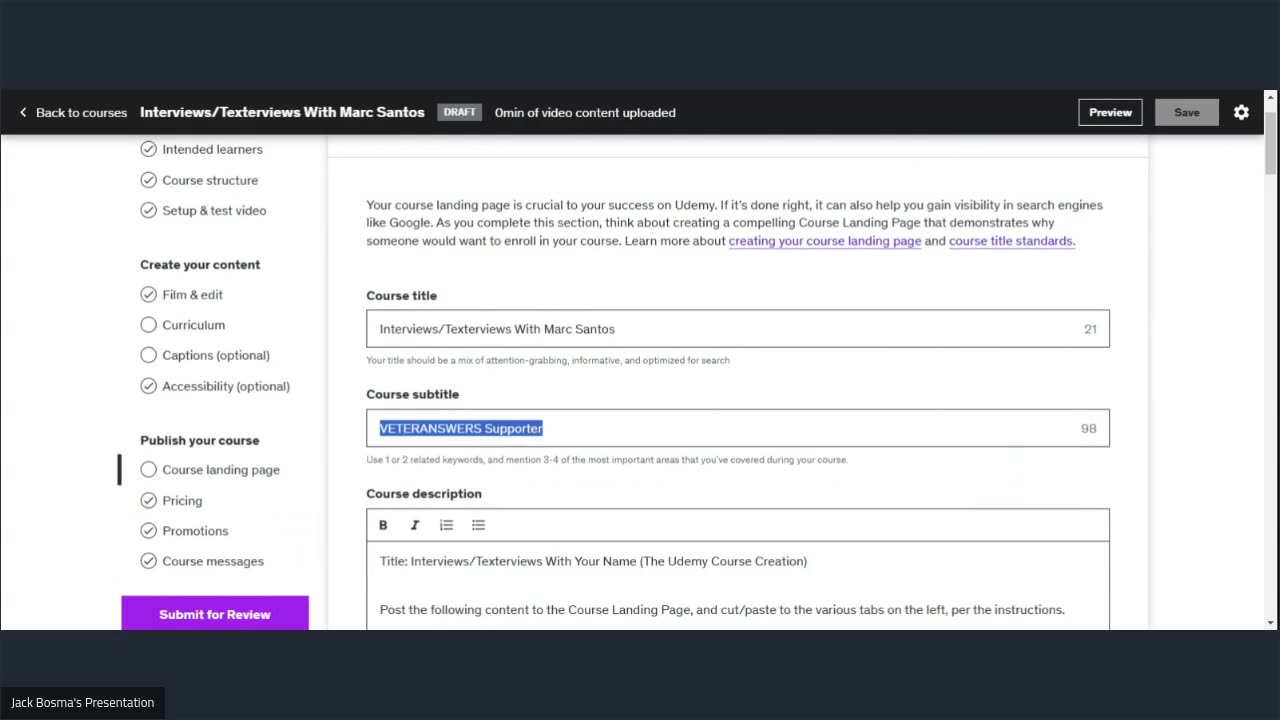Screen dimensions: 1280x720
Task: Click the Film & edit check circle
Action: [149, 294]
